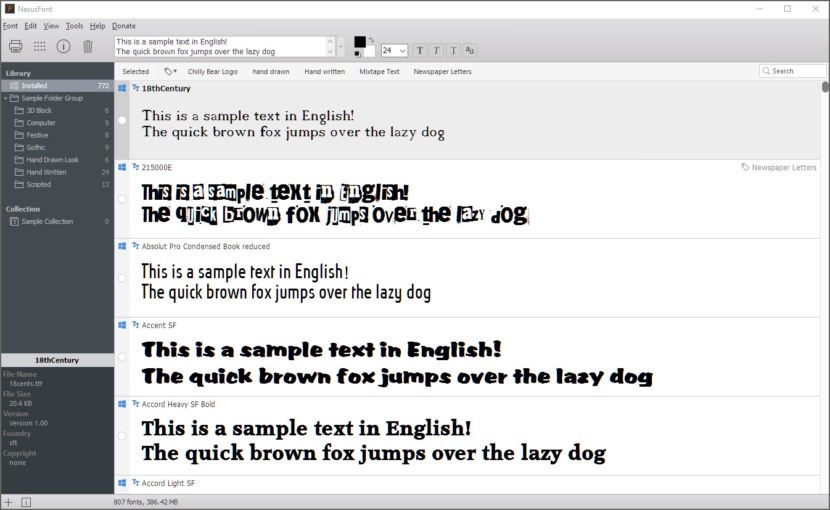830x510 pixels.
Task: Select the Gothic folder
Action: pos(57,147)
